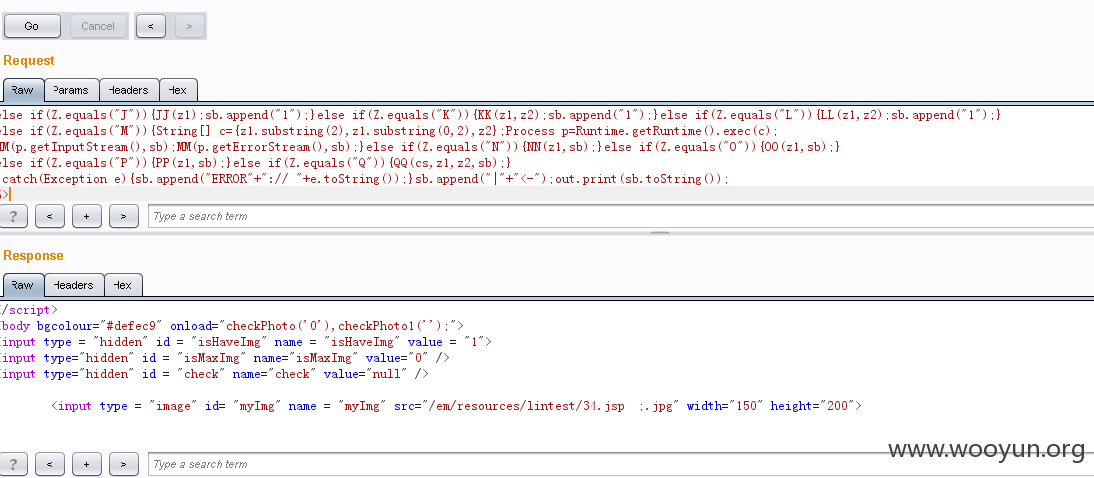Click the isHaveImg hidden input line
1094x478 pixels.
[246, 342]
